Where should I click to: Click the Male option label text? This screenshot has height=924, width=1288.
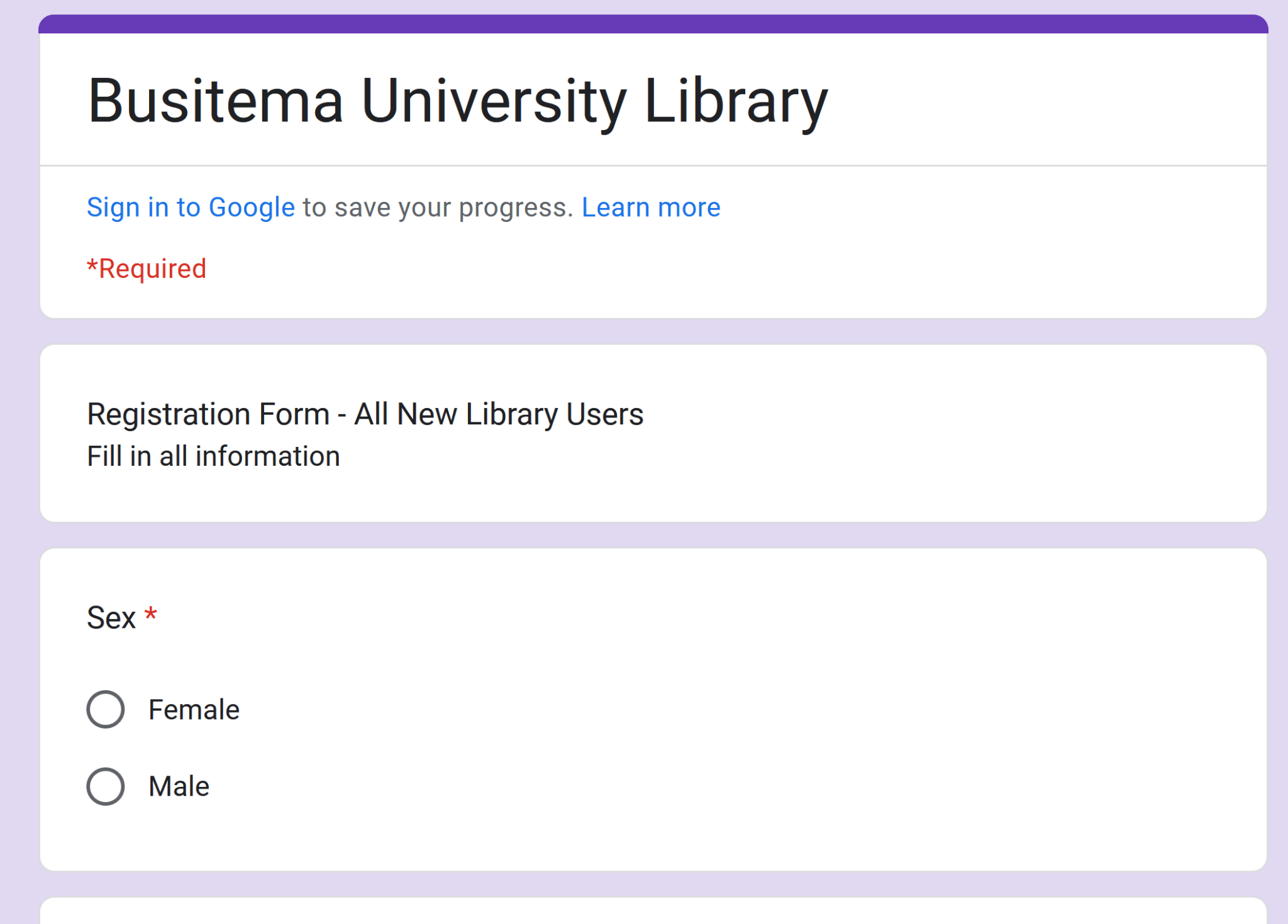(x=179, y=786)
